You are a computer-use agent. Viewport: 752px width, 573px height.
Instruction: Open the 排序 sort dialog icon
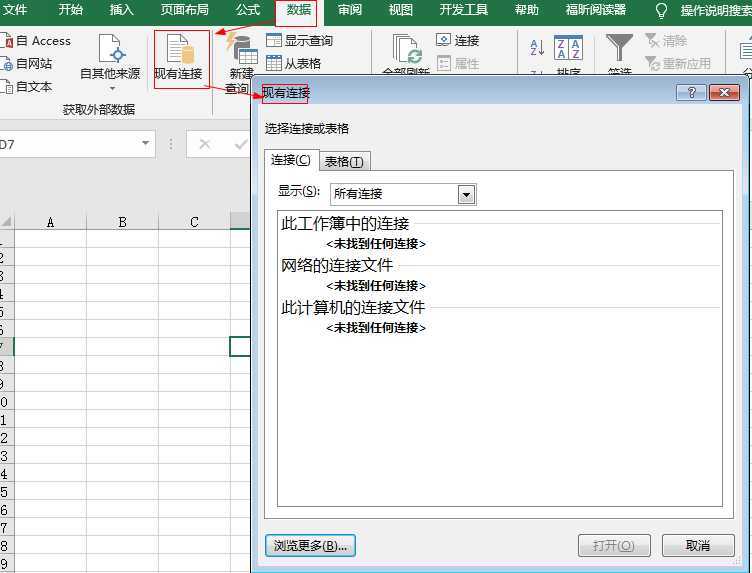pyautogui.click(x=568, y=48)
